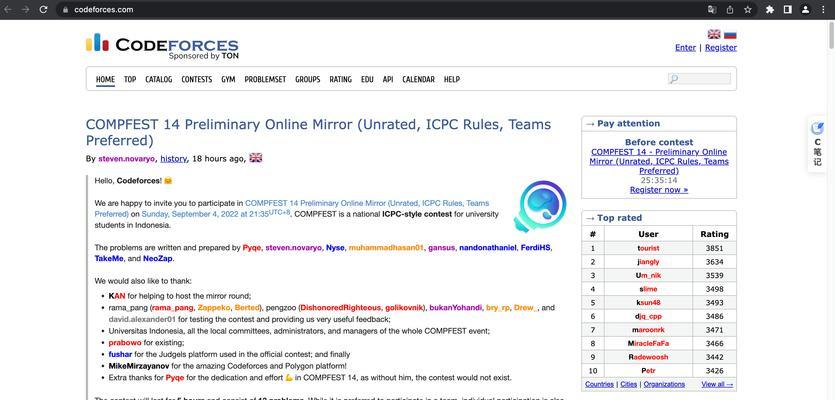This screenshot has height=400, width=835.
Task: Click rating 3851 cell
Action: [714, 248]
